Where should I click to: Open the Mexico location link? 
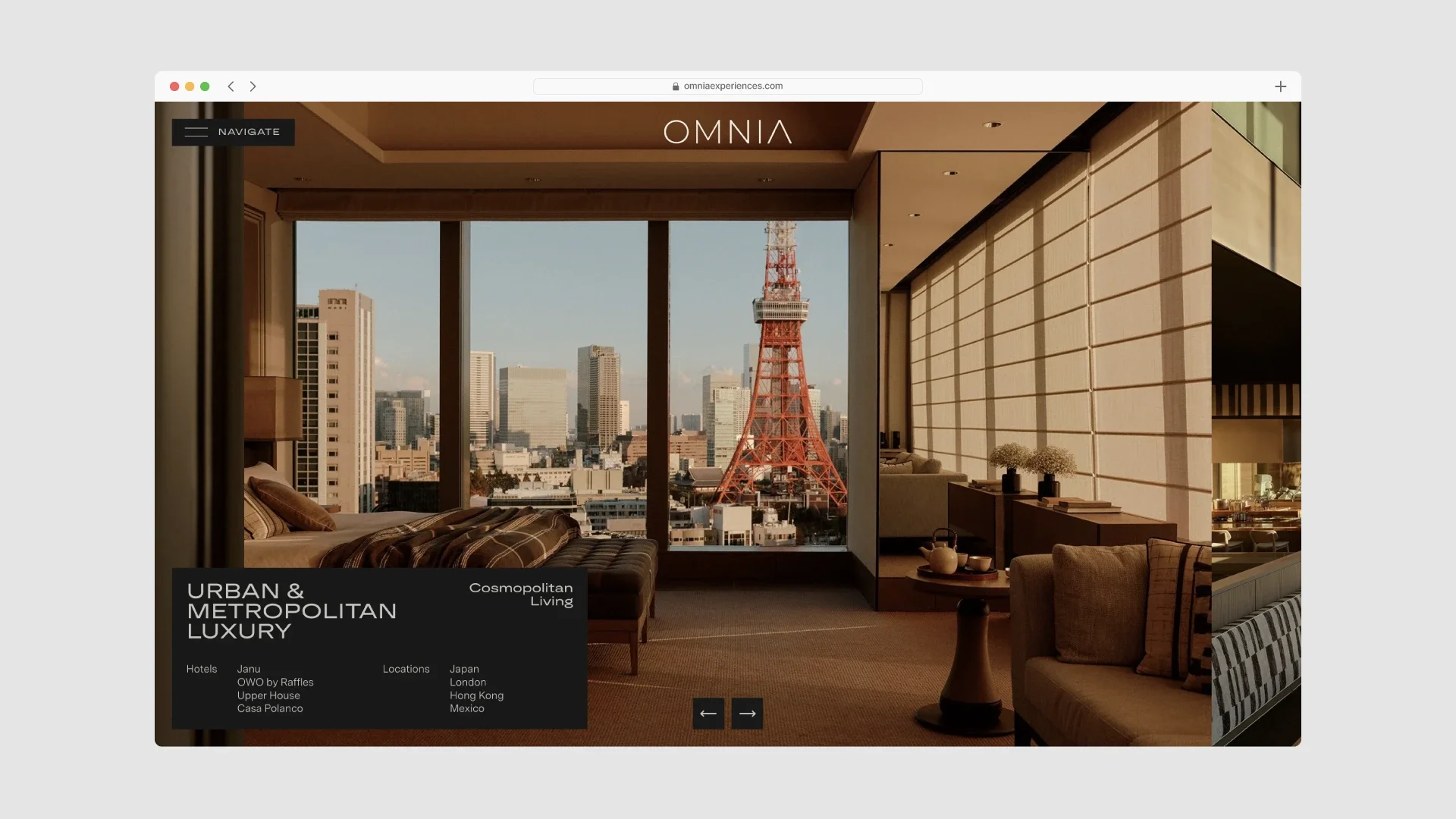[466, 708]
